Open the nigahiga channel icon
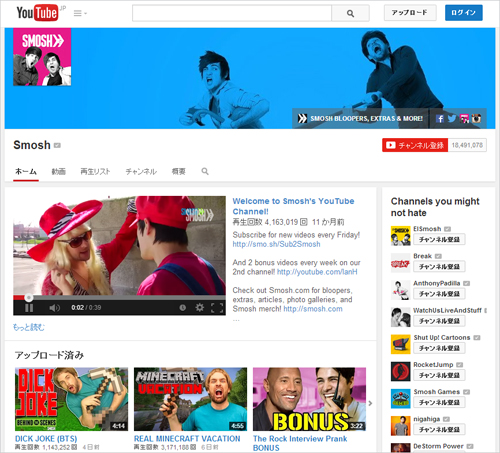This screenshot has height=453, width=500. [401, 426]
